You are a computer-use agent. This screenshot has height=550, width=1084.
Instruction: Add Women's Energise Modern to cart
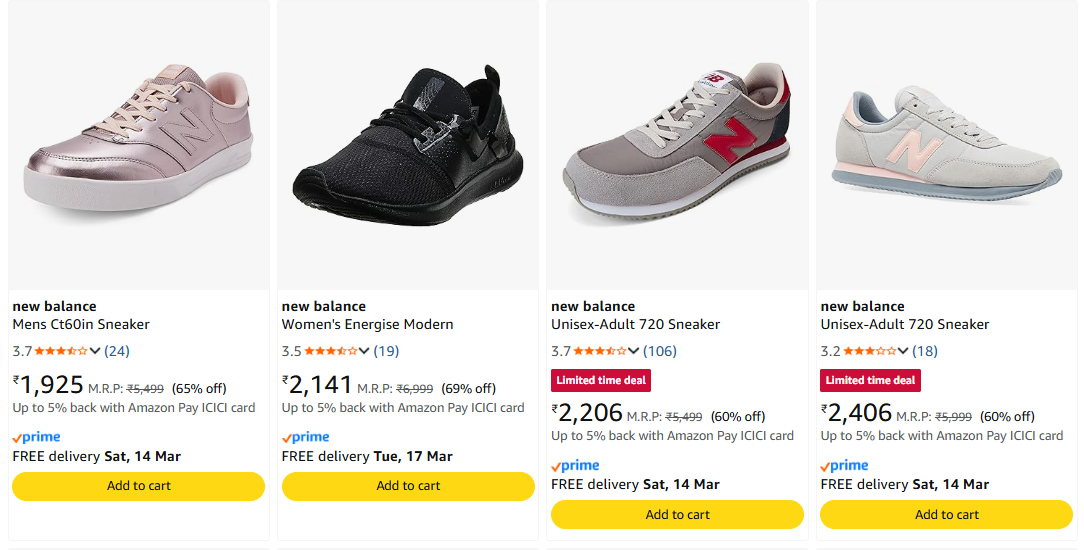(x=408, y=486)
